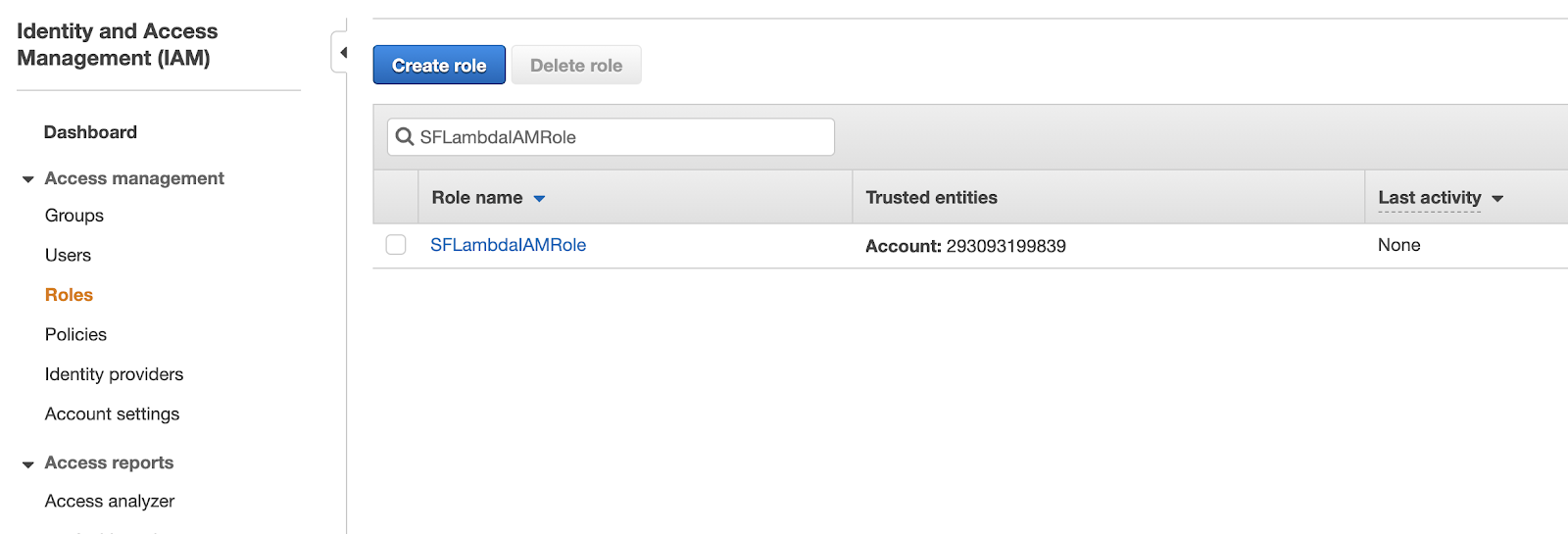
Task: Collapse the Access management section
Action: (x=28, y=179)
